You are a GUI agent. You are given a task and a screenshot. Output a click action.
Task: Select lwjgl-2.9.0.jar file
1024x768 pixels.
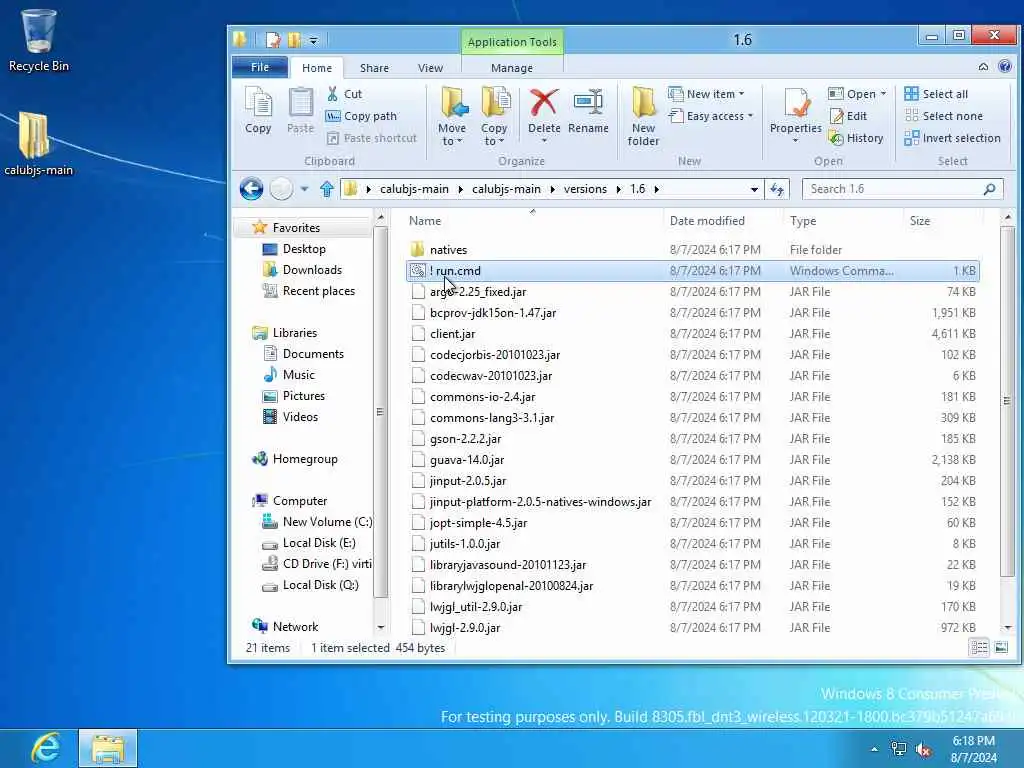(692, 628)
